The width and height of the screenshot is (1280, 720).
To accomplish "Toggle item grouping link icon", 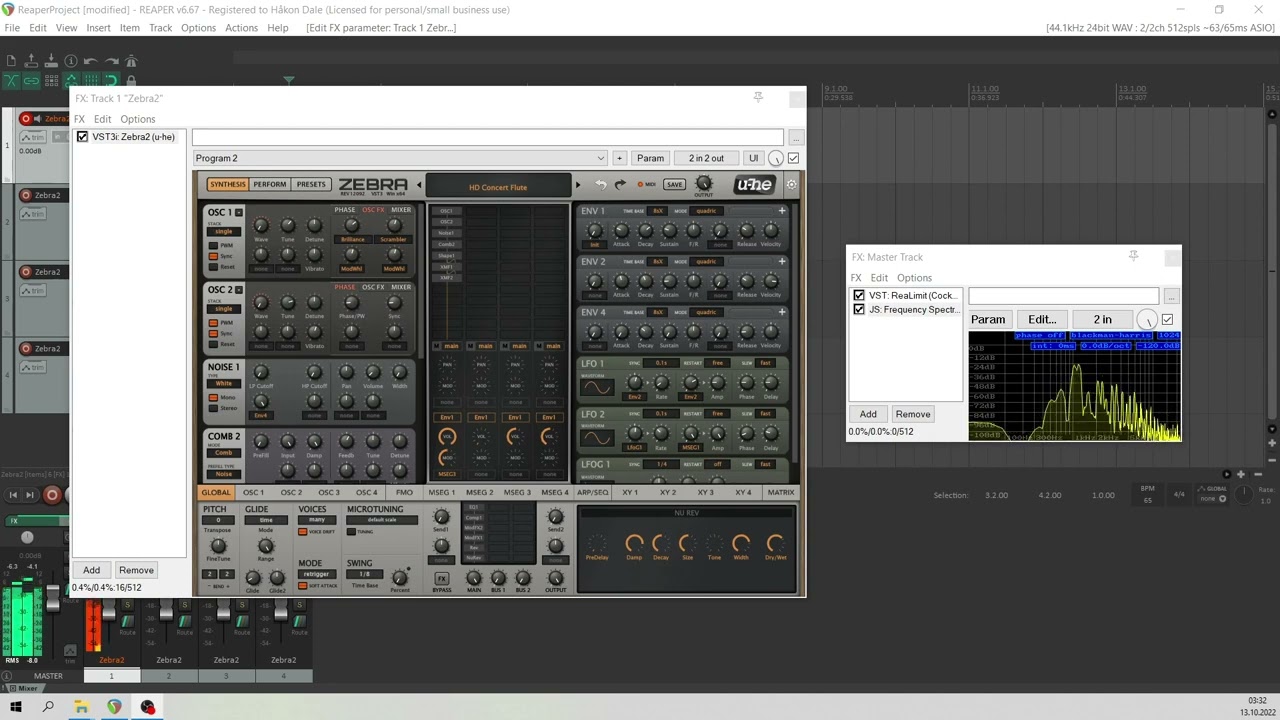I will [31, 81].
